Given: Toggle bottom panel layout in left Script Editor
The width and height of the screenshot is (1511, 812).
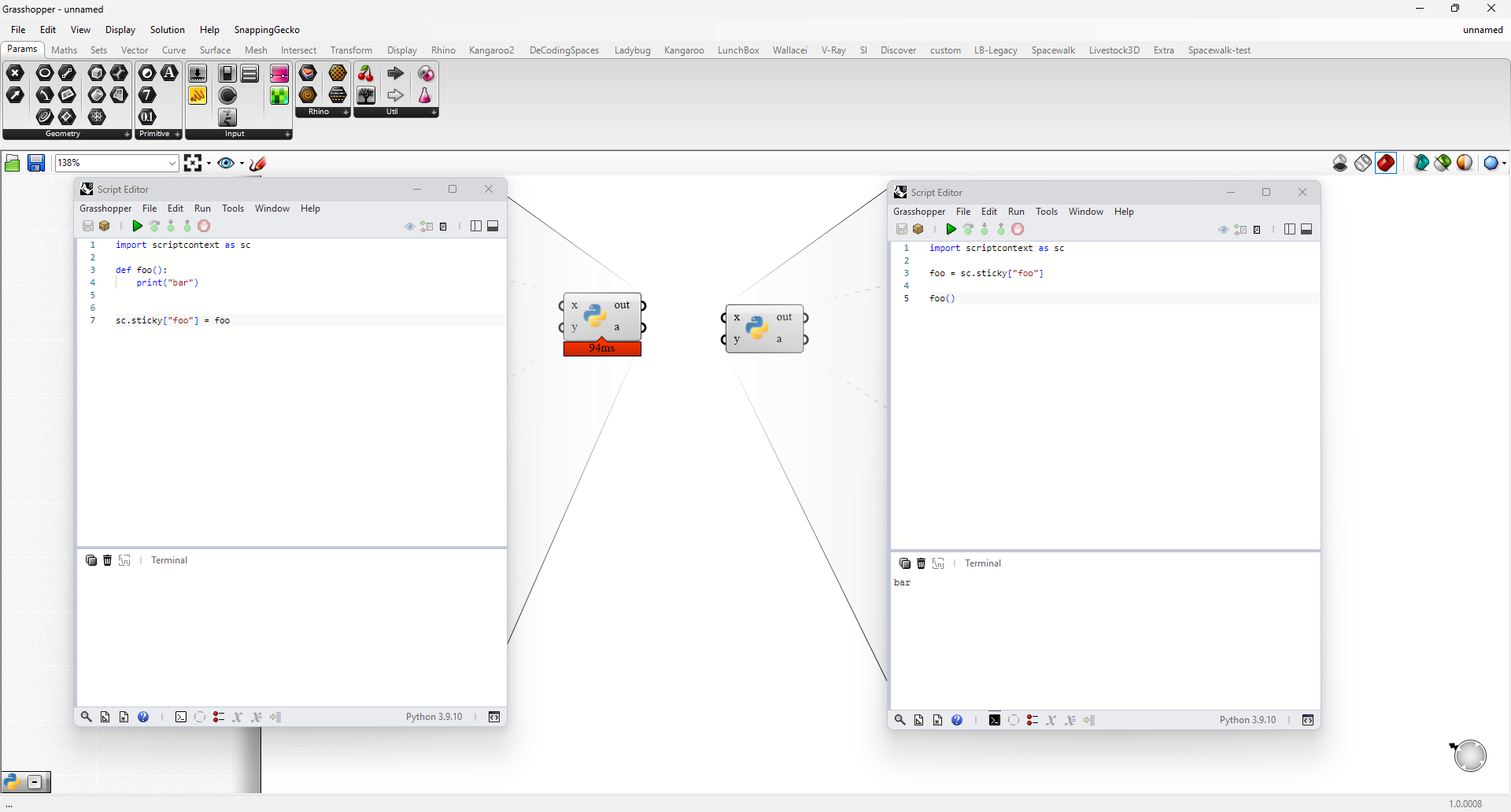Looking at the screenshot, I should [493, 226].
